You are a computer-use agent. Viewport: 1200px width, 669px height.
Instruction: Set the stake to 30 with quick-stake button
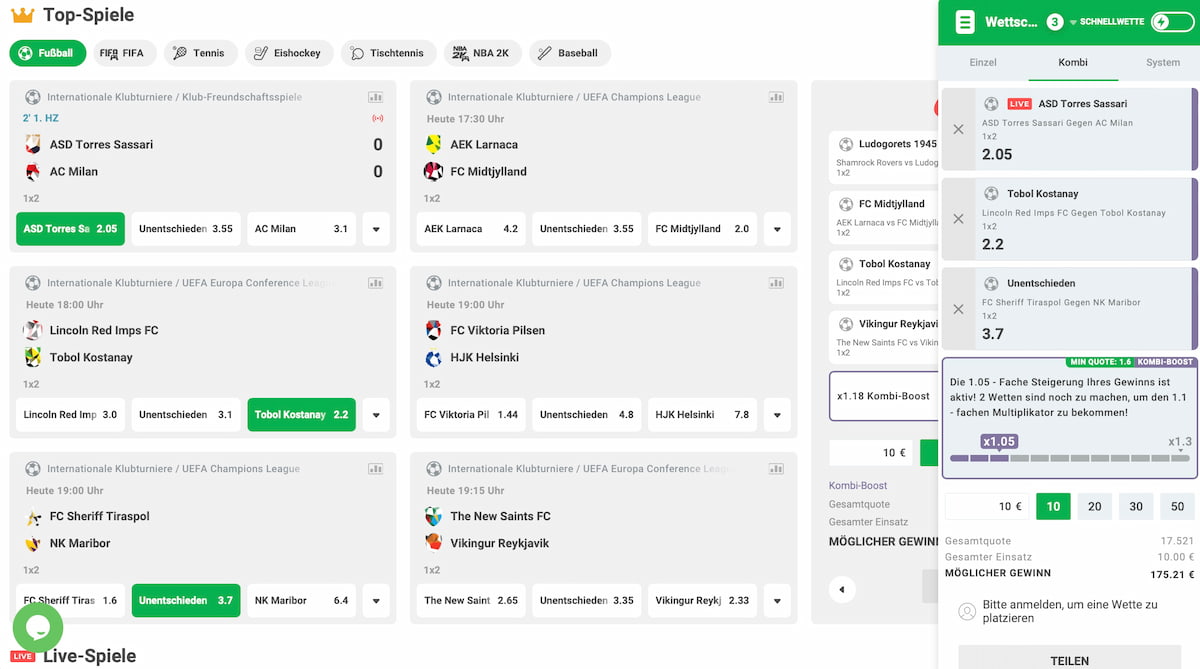tap(1136, 506)
